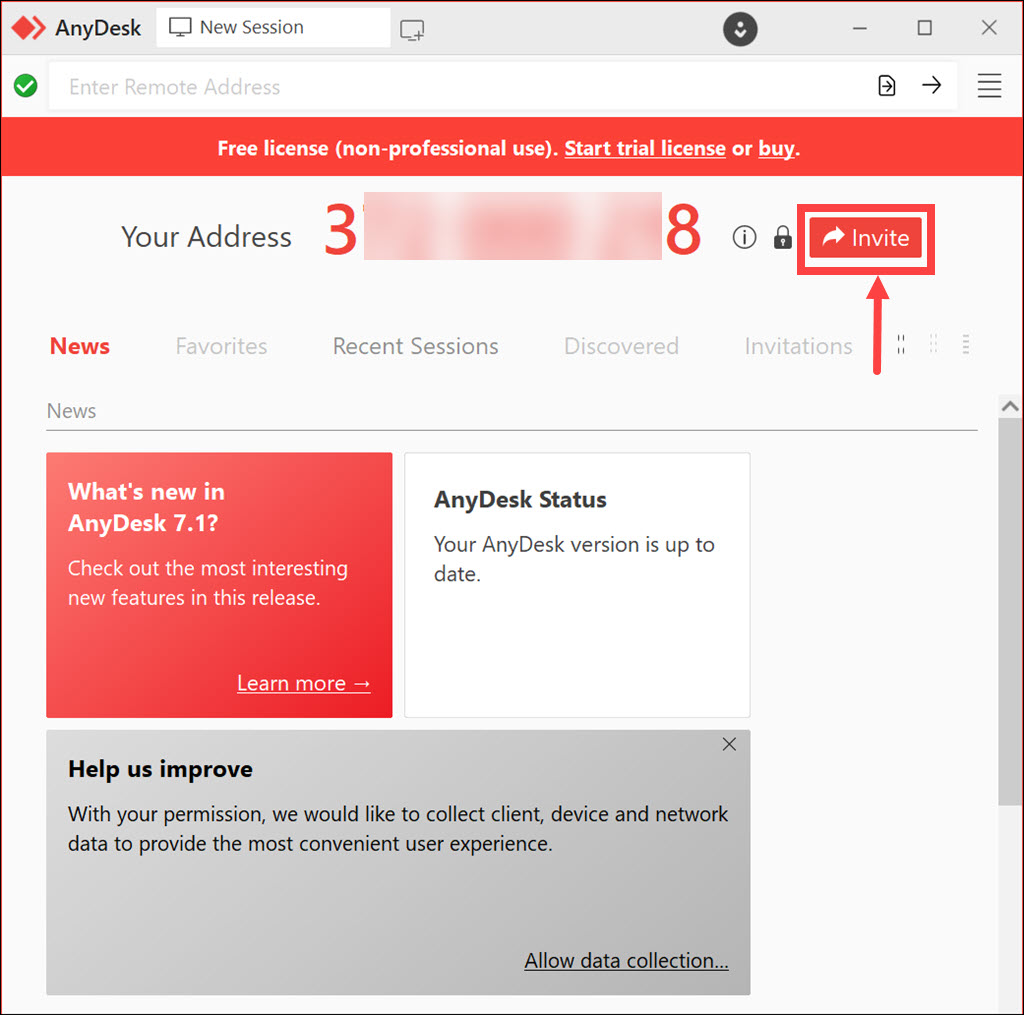Open the file transfer icon in the address bar

pos(886,86)
